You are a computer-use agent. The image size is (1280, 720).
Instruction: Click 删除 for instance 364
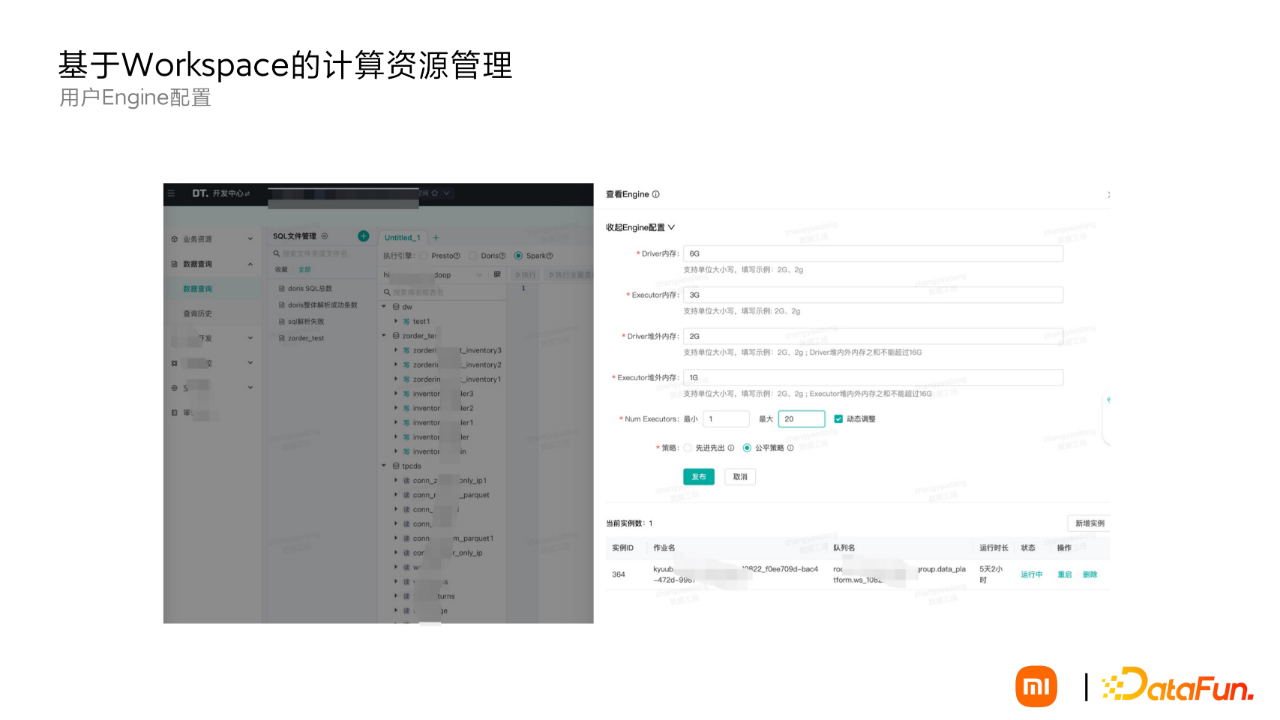pyautogui.click(x=1090, y=575)
